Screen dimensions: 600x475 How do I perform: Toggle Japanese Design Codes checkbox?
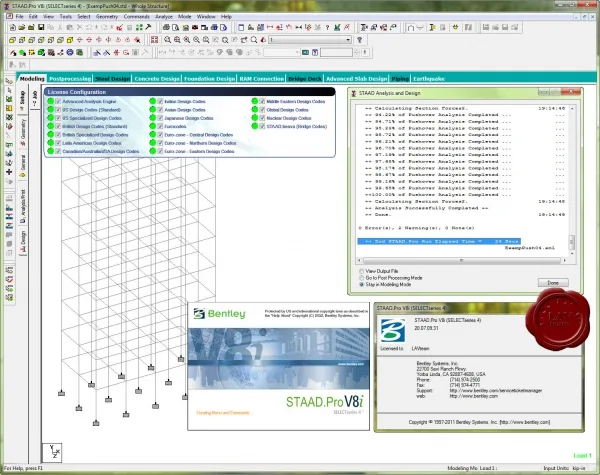tap(160, 118)
